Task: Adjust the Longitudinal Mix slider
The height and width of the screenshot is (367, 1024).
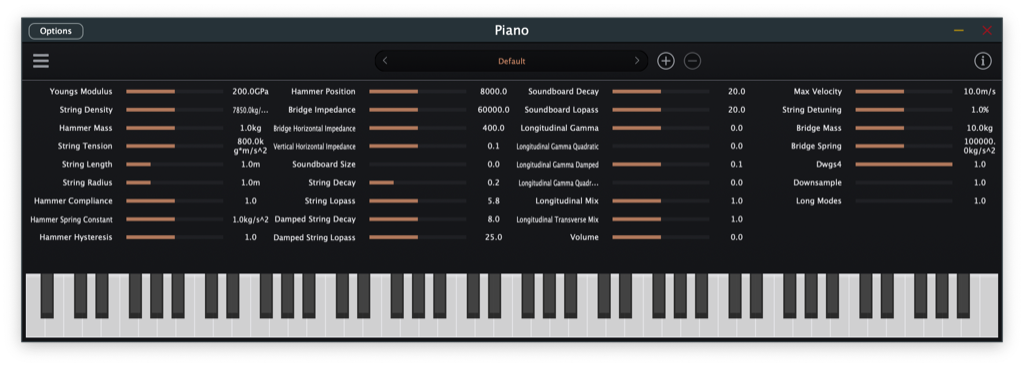Action: 661,201
